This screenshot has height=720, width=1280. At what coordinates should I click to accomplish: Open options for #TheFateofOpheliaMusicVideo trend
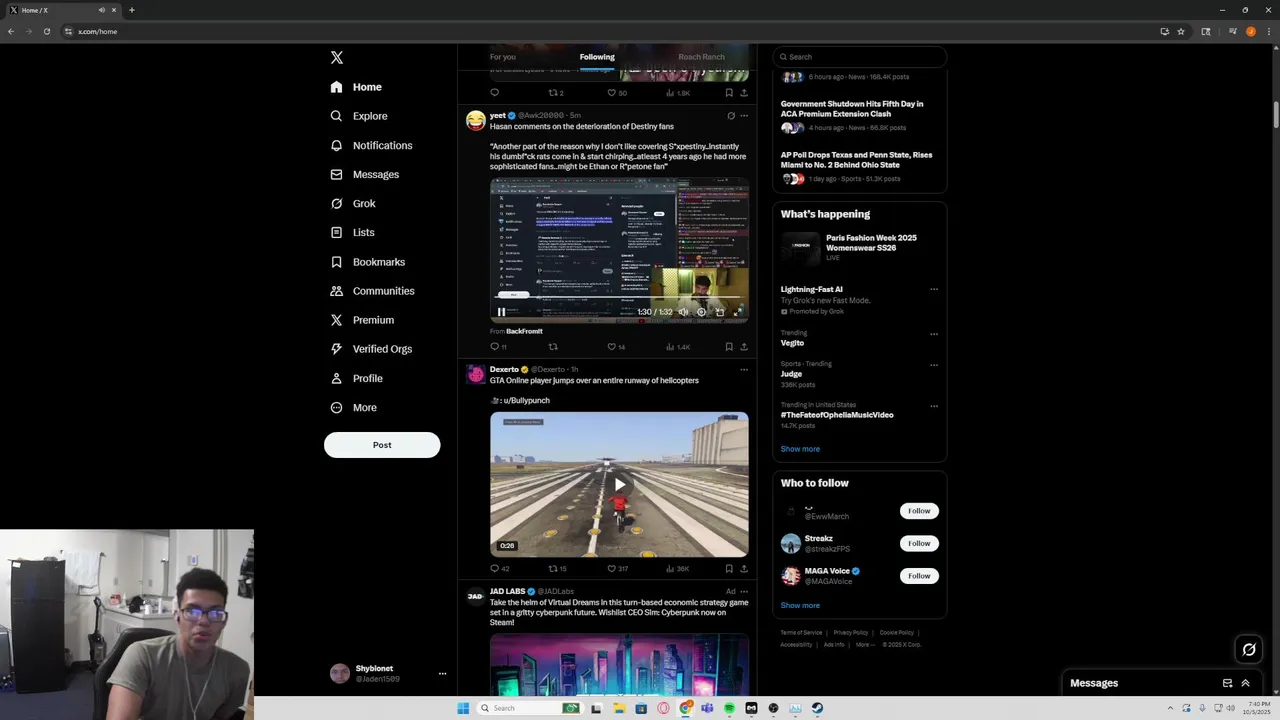[x=934, y=406]
